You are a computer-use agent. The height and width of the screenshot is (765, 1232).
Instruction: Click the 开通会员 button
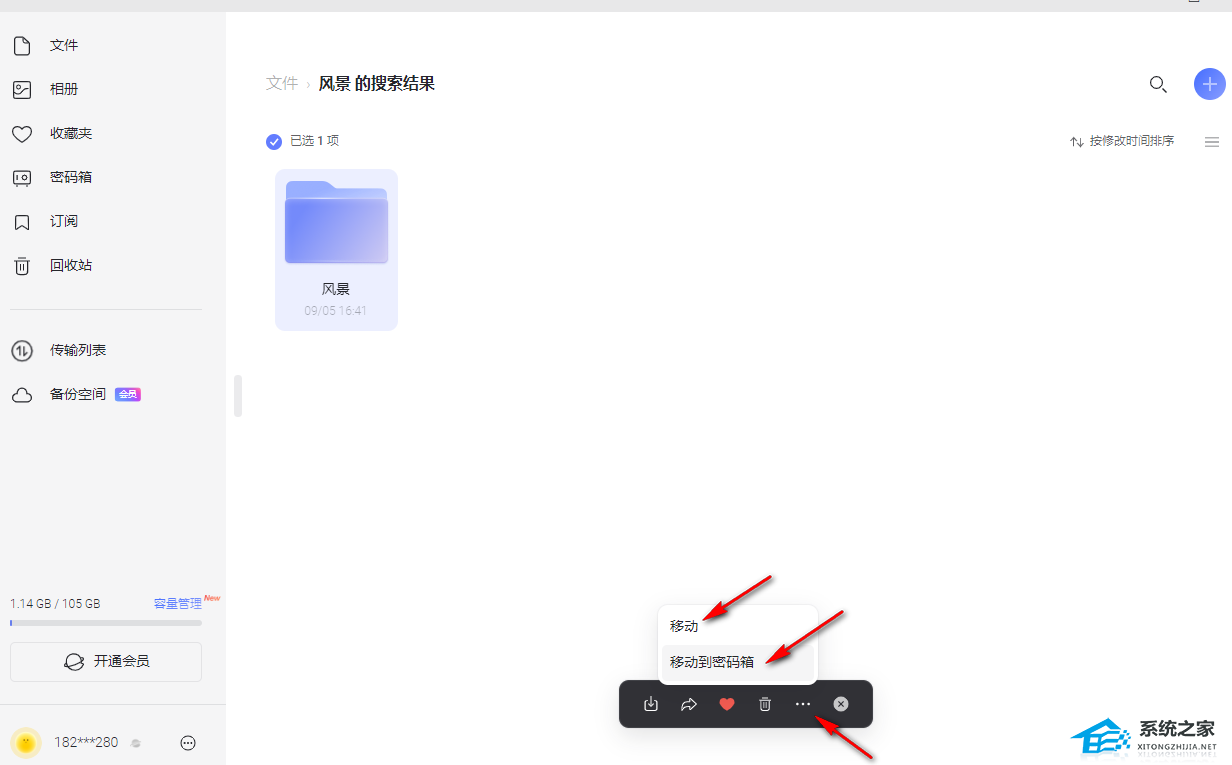[106, 661]
